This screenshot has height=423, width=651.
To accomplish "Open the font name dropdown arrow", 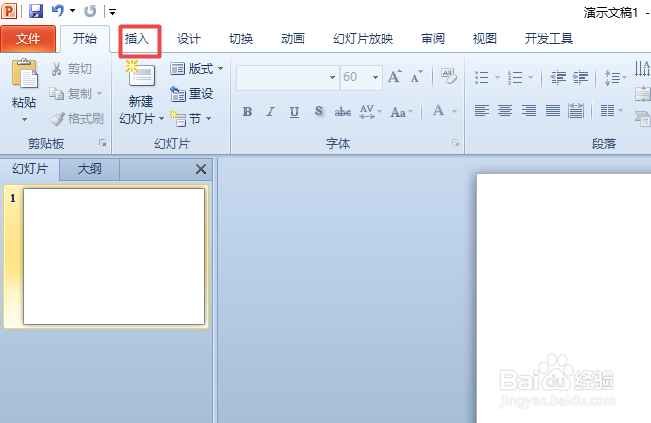I will click(x=333, y=78).
